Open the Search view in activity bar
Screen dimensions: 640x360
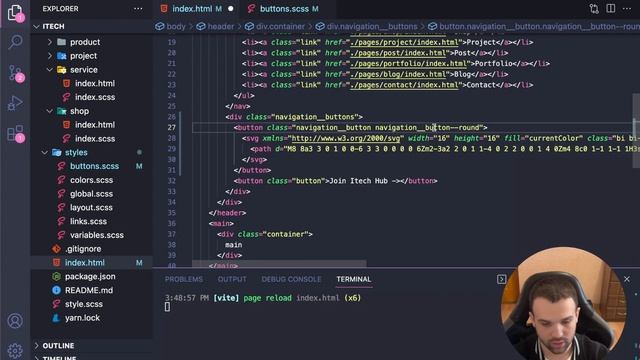coord(15,41)
